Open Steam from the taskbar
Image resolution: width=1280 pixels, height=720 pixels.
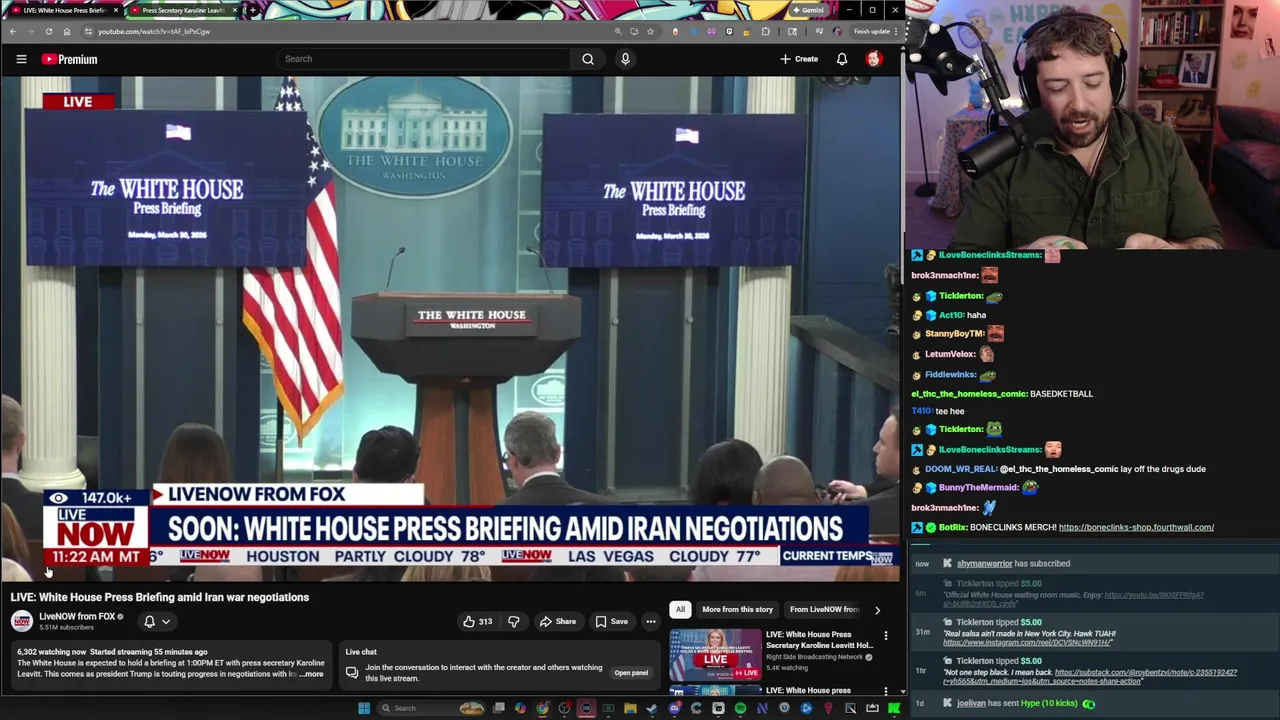(652, 708)
